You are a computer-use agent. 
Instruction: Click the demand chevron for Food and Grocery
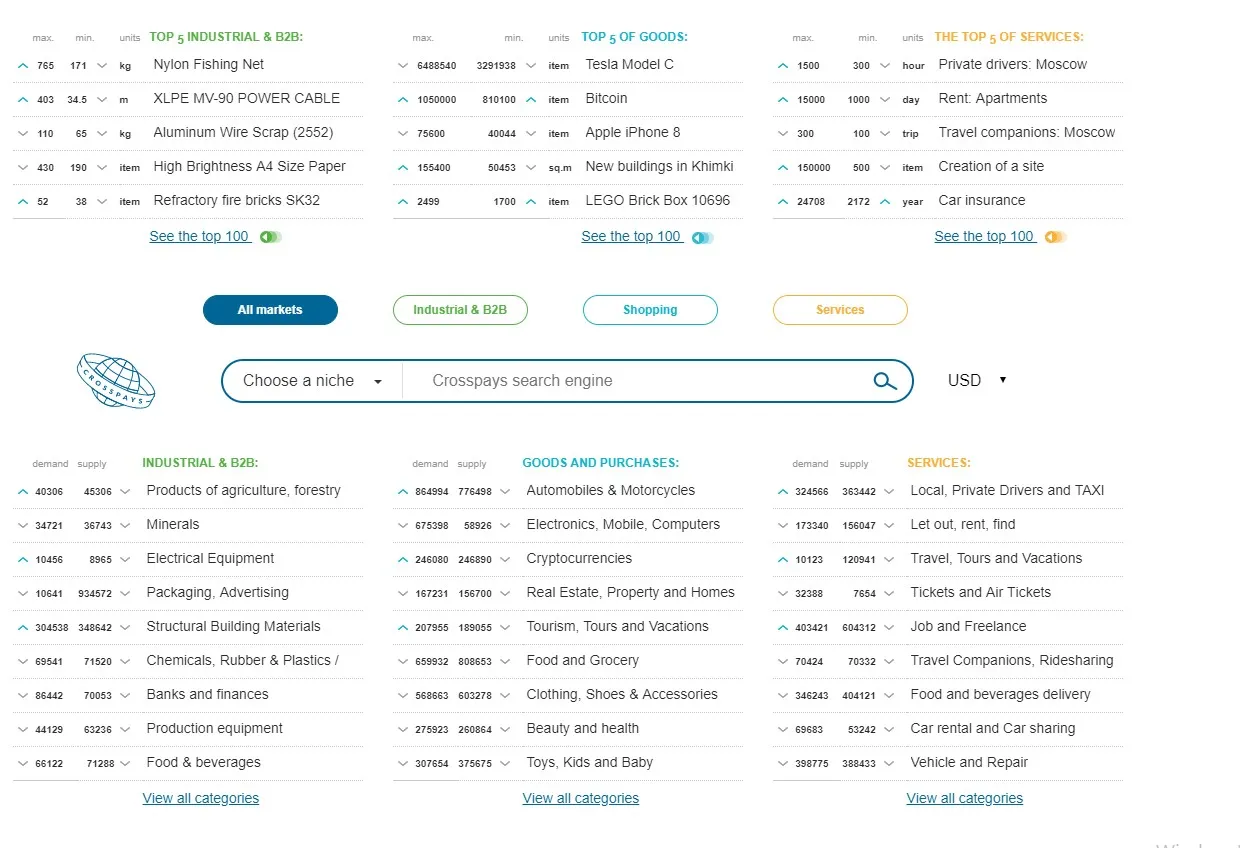click(x=403, y=662)
